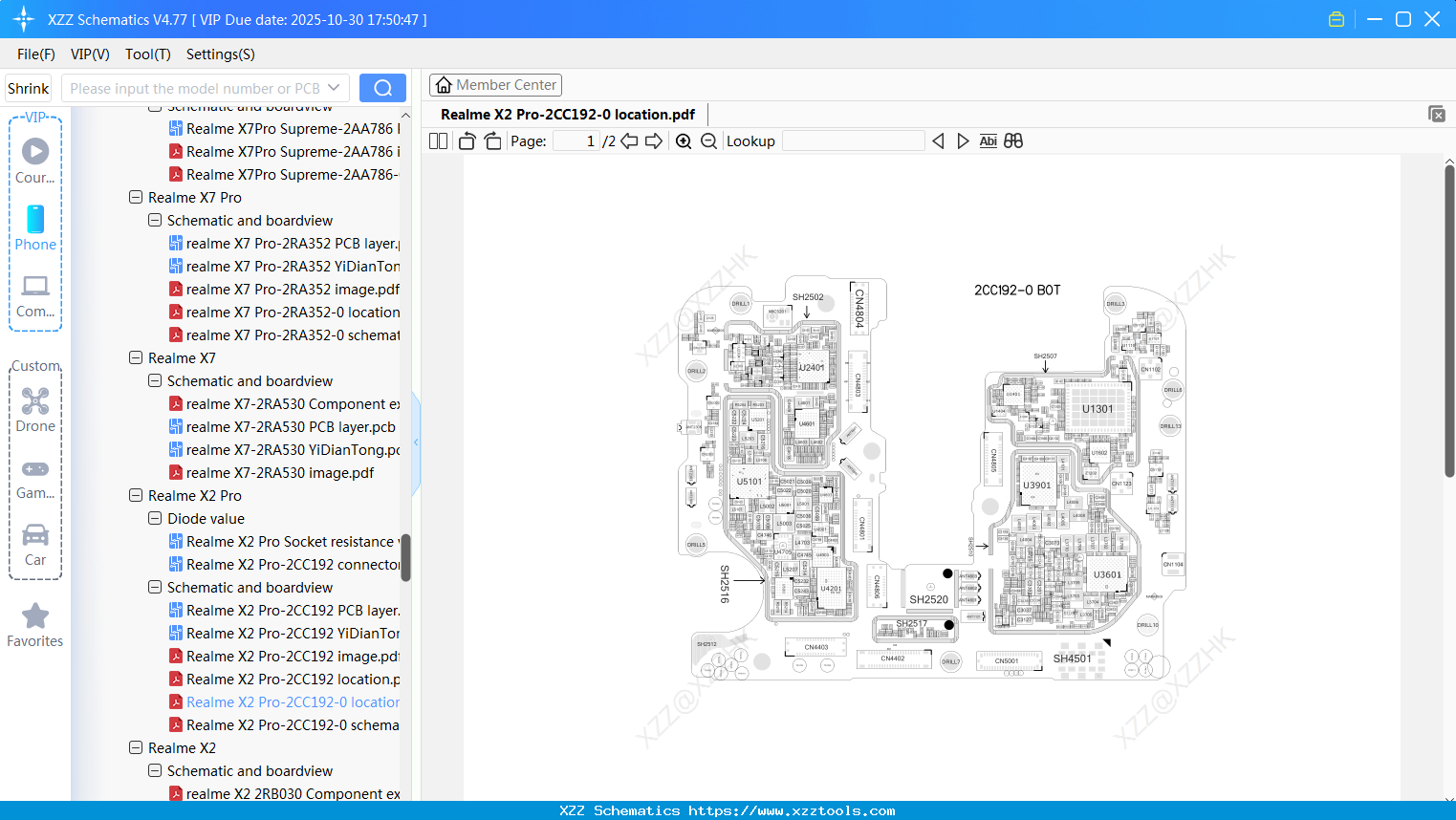This screenshot has height=820, width=1456.
Task: Open the model number dropdown arrow
Action: [334, 88]
